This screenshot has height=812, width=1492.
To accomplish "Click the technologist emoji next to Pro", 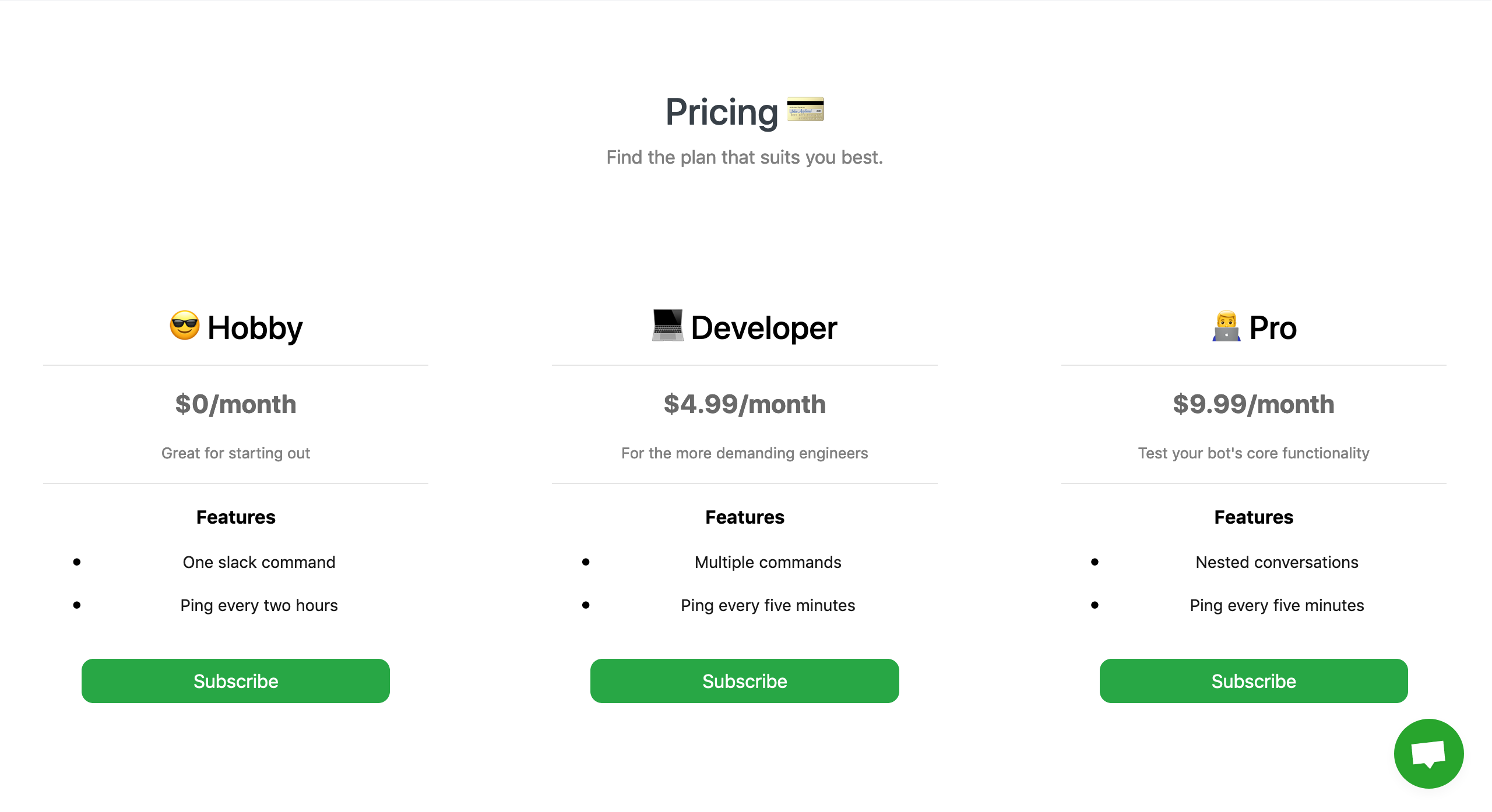I will [x=1226, y=326].
